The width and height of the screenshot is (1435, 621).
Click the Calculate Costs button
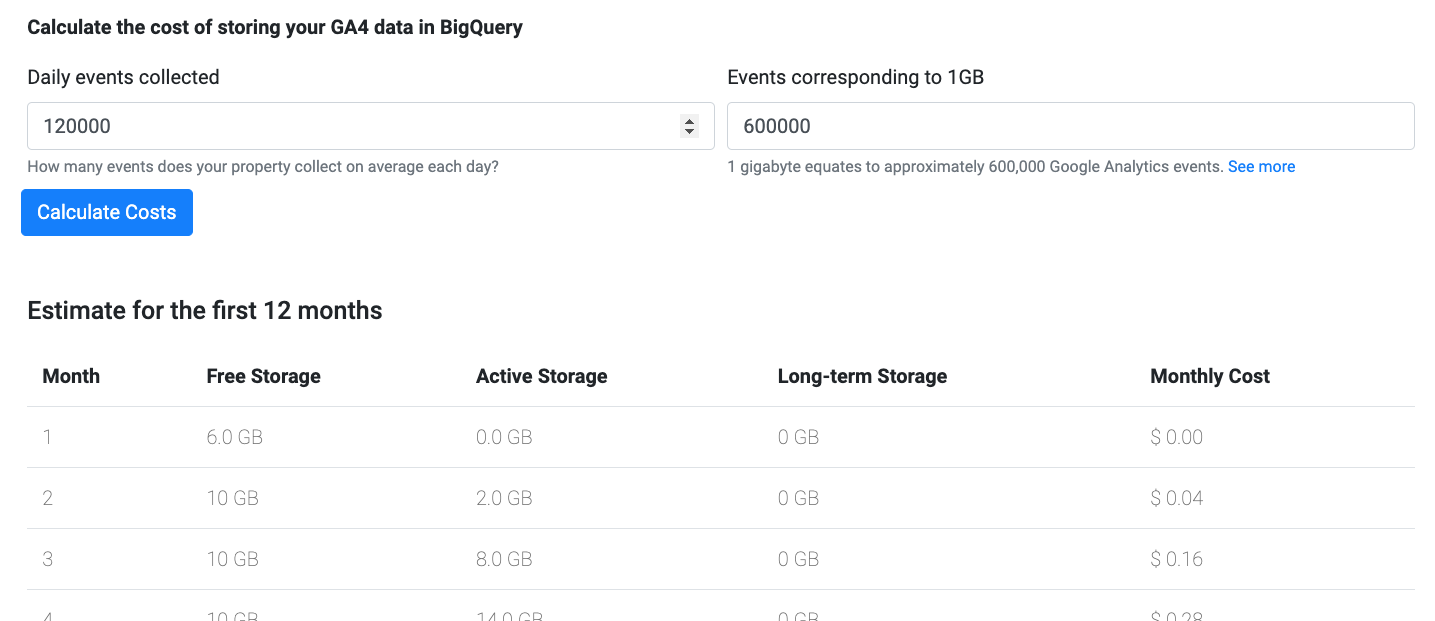click(106, 212)
